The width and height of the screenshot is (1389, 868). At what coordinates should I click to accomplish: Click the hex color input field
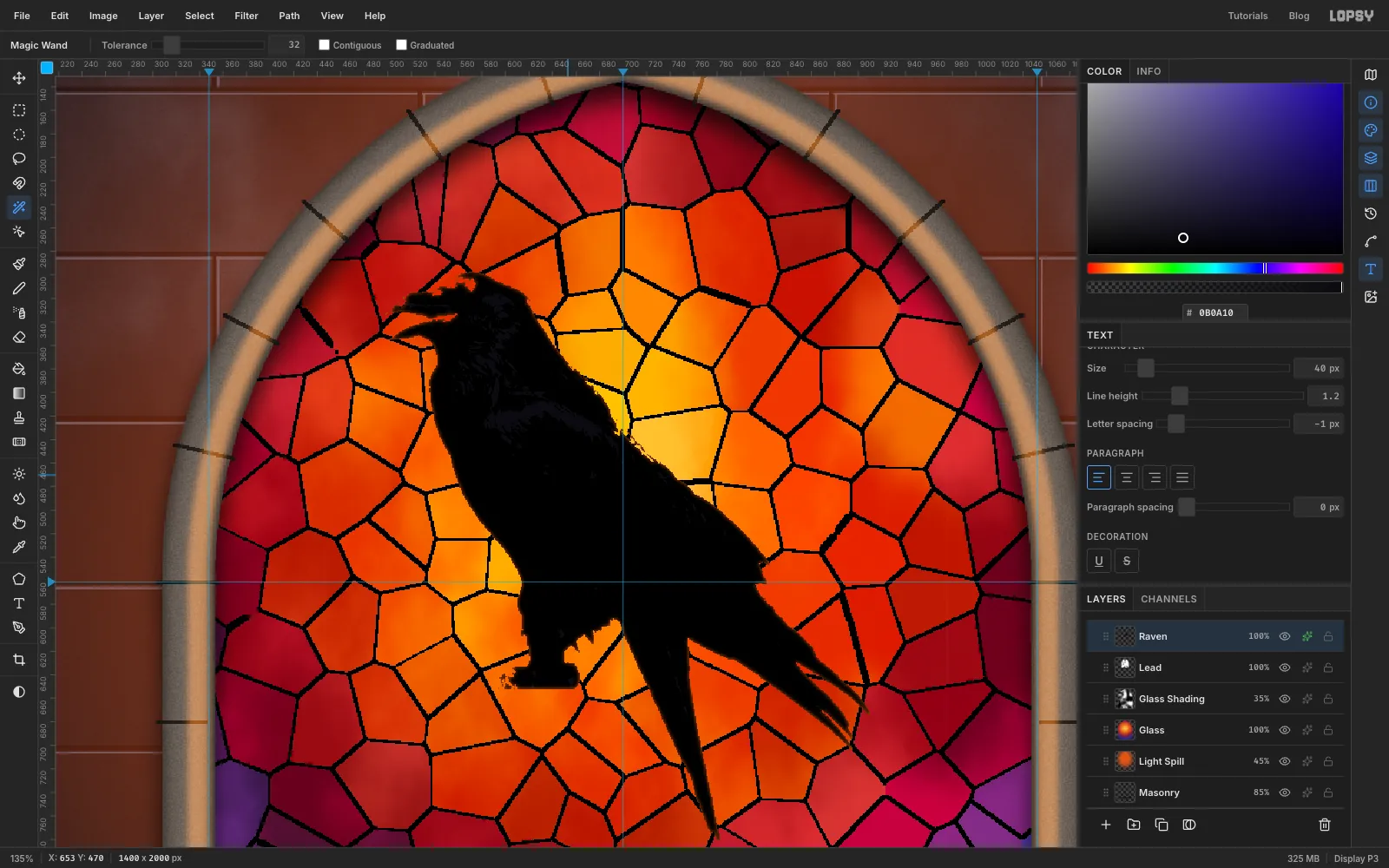click(x=1215, y=312)
